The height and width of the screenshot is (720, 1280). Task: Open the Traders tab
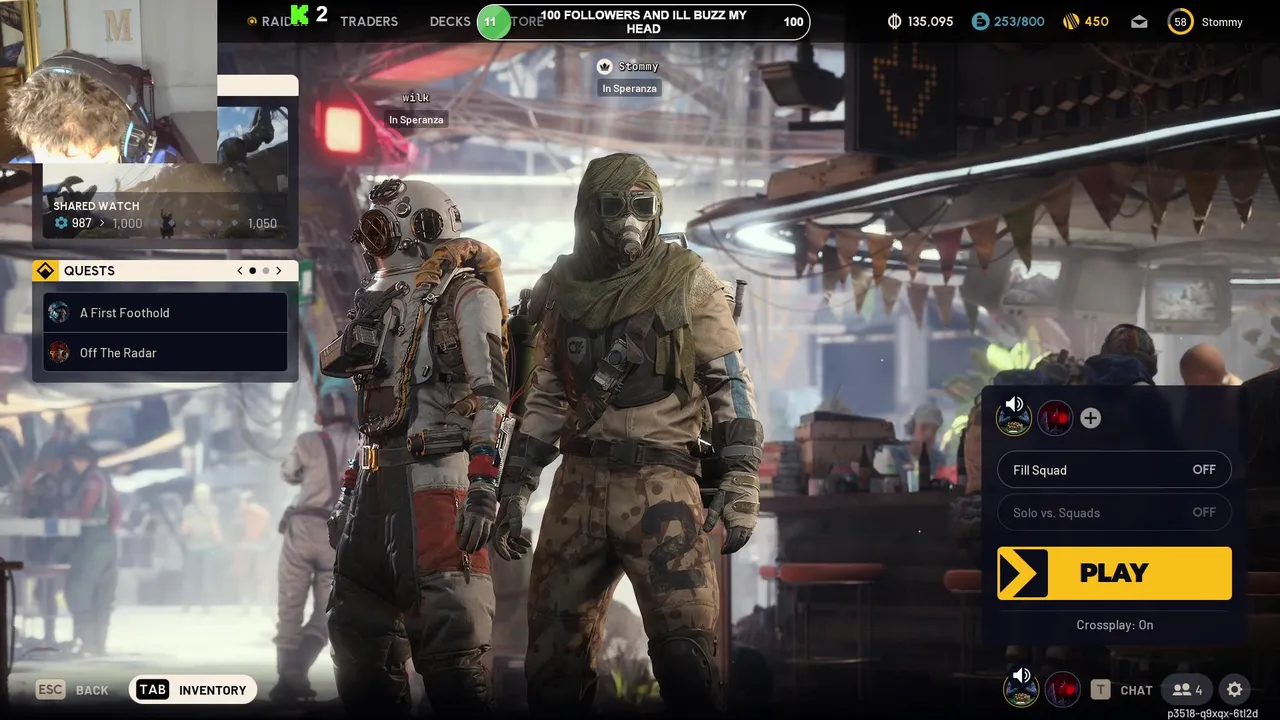pyautogui.click(x=368, y=21)
